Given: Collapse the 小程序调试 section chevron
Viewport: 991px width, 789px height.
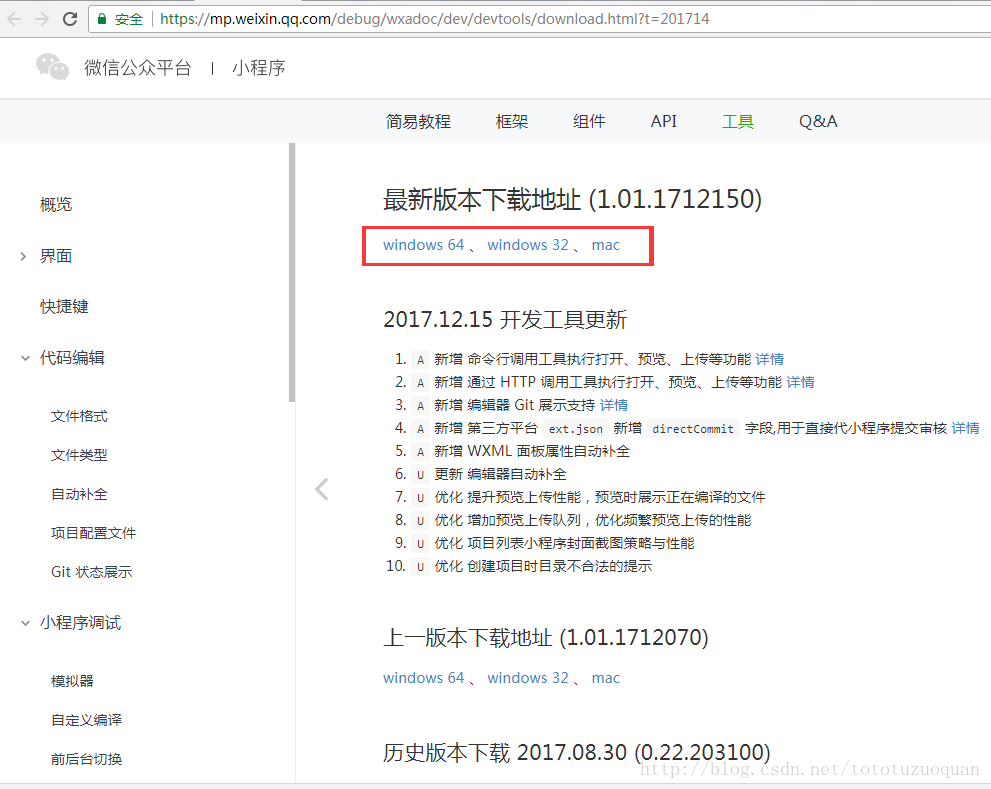Looking at the screenshot, I should pos(25,623).
